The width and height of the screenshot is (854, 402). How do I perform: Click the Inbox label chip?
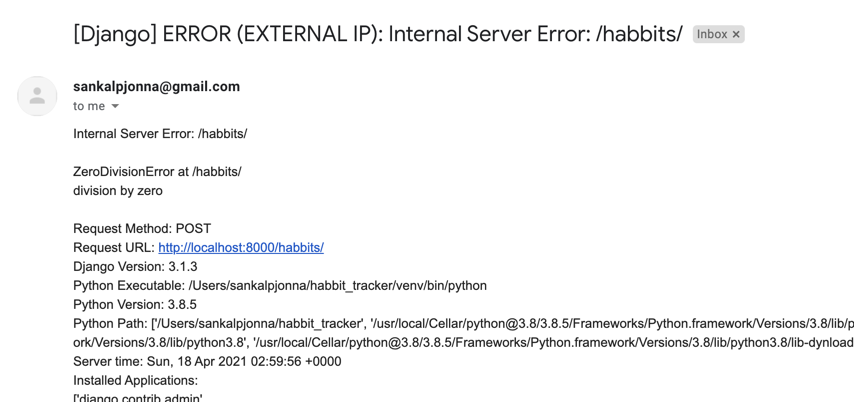click(x=711, y=34)
